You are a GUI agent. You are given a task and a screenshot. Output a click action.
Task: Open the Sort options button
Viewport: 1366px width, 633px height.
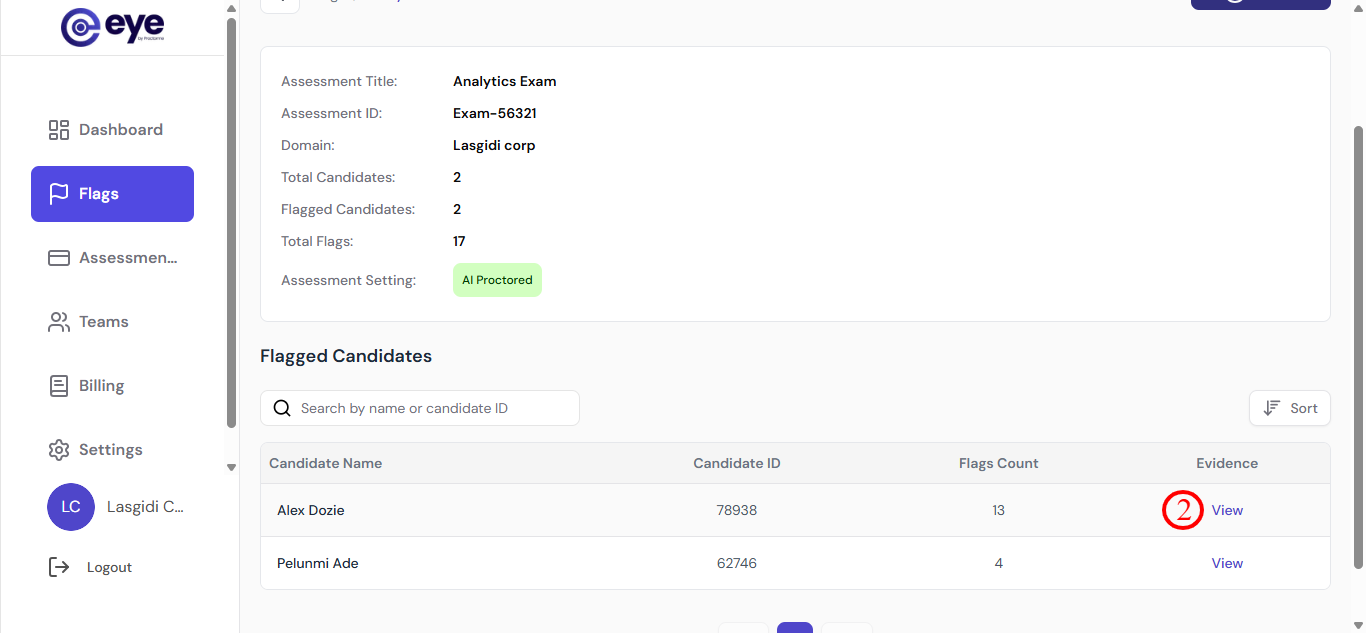pyautogui.click(x=1290, y=408)
